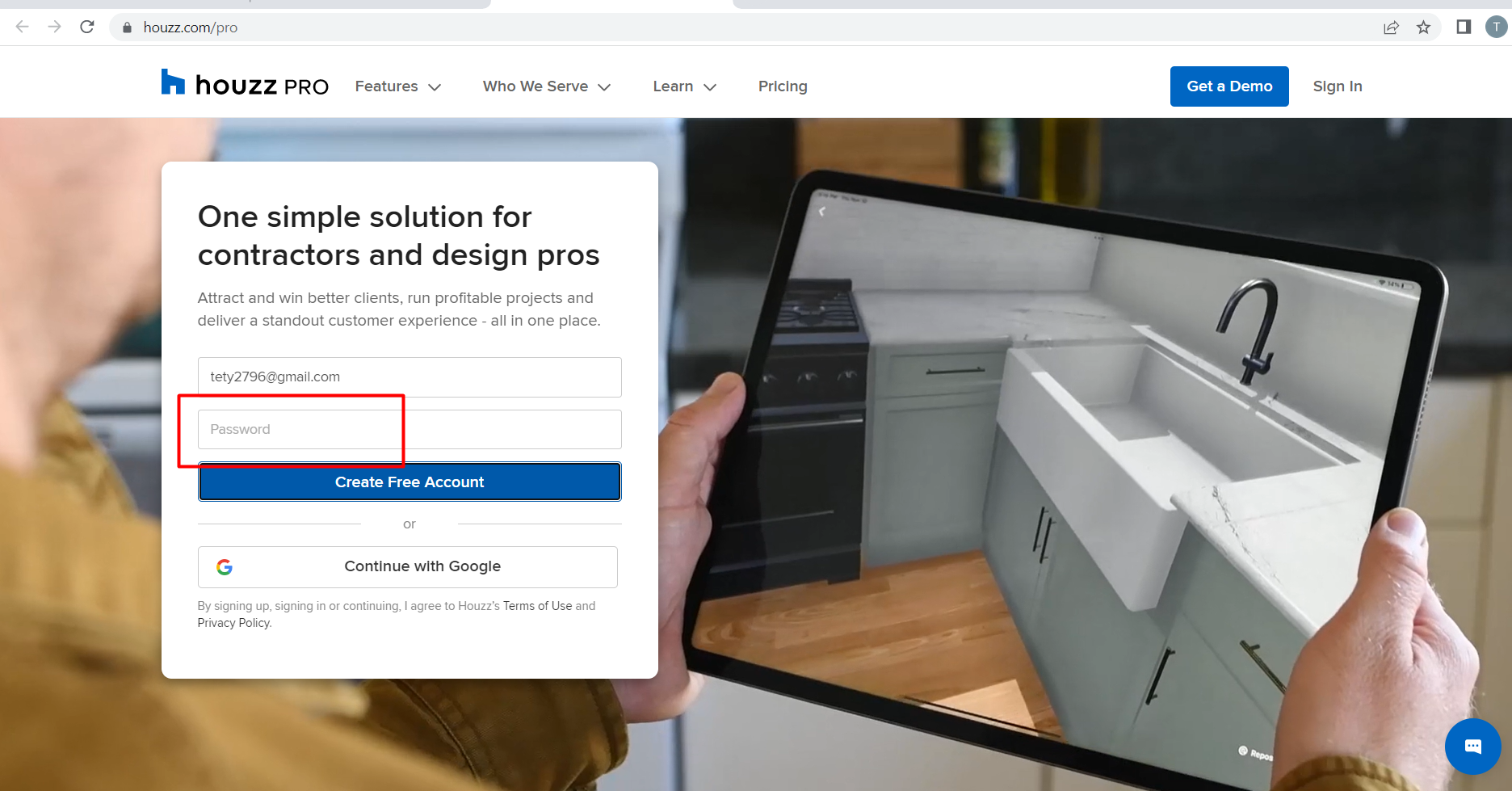1512x791 pixels.
Task: Bookmark this page with the star icon
Action: click(x=1423, y=27)
